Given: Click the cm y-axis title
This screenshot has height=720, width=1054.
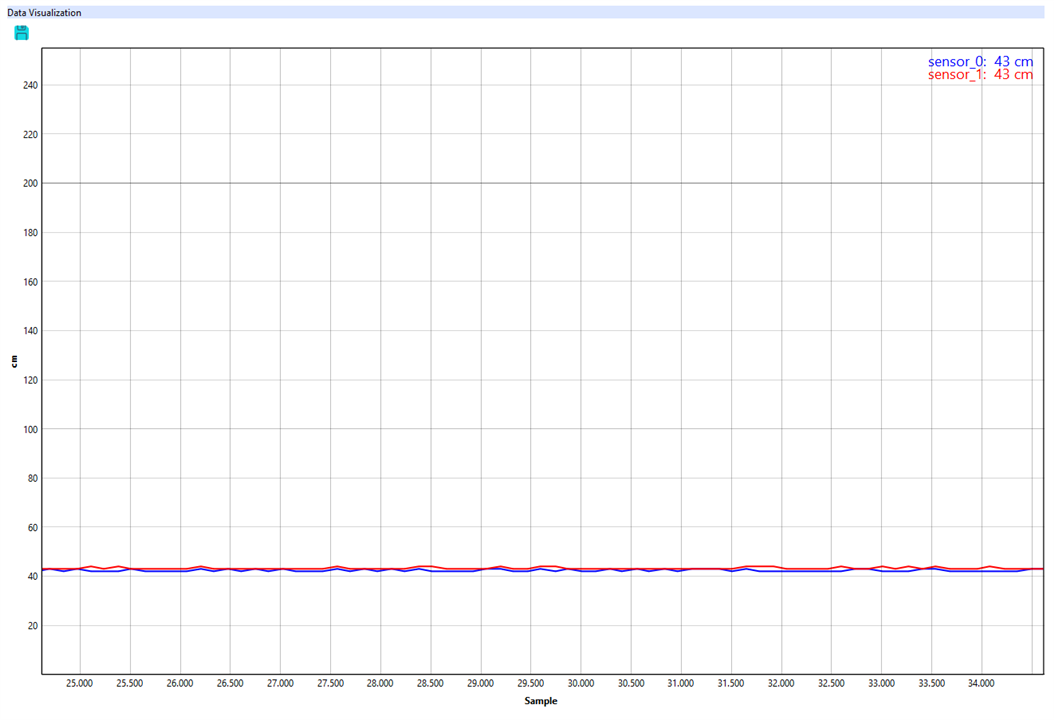Looking at the screenshot, I should click(x=14, y=361).
